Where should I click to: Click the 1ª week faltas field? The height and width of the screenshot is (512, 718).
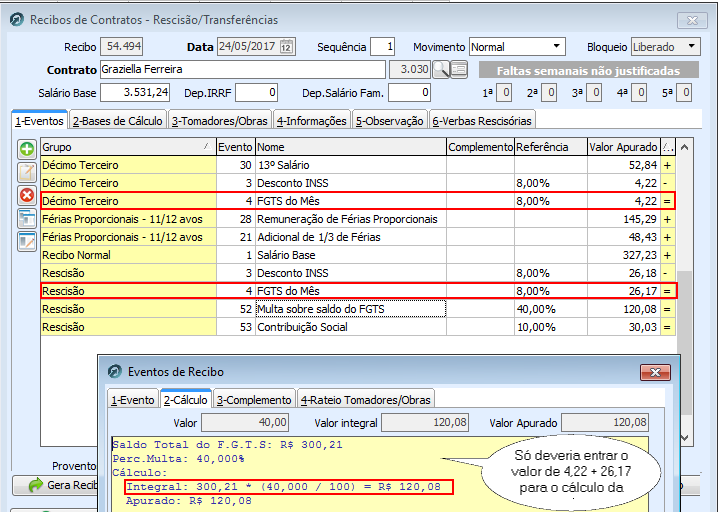pos(504,93)
